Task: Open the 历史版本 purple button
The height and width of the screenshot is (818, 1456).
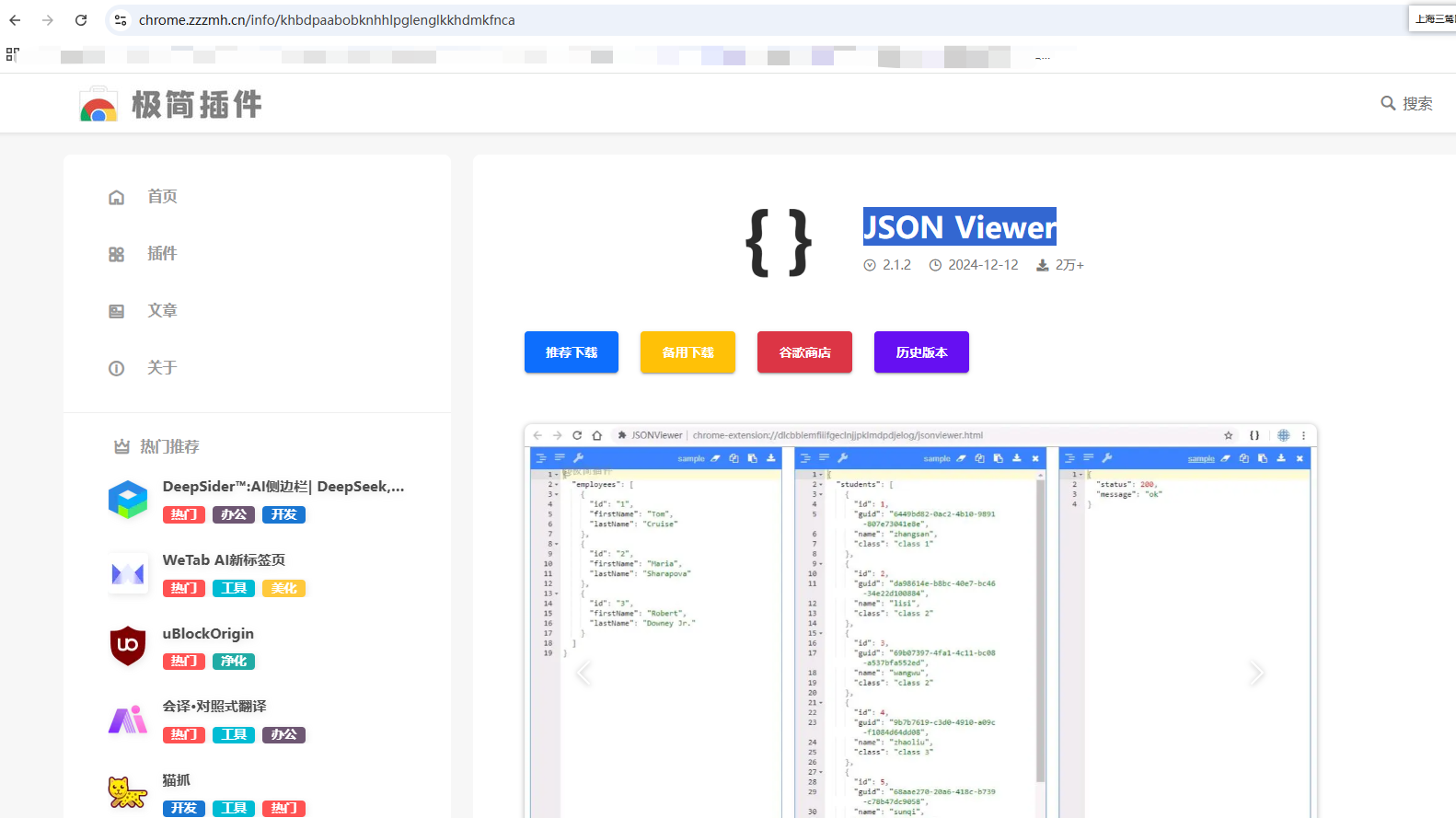Action: coord(921,352)
